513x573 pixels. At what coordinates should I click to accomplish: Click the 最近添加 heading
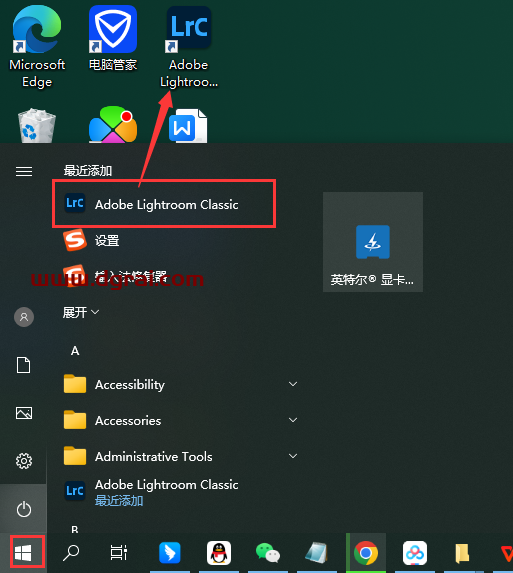click(x=88, y=171)
